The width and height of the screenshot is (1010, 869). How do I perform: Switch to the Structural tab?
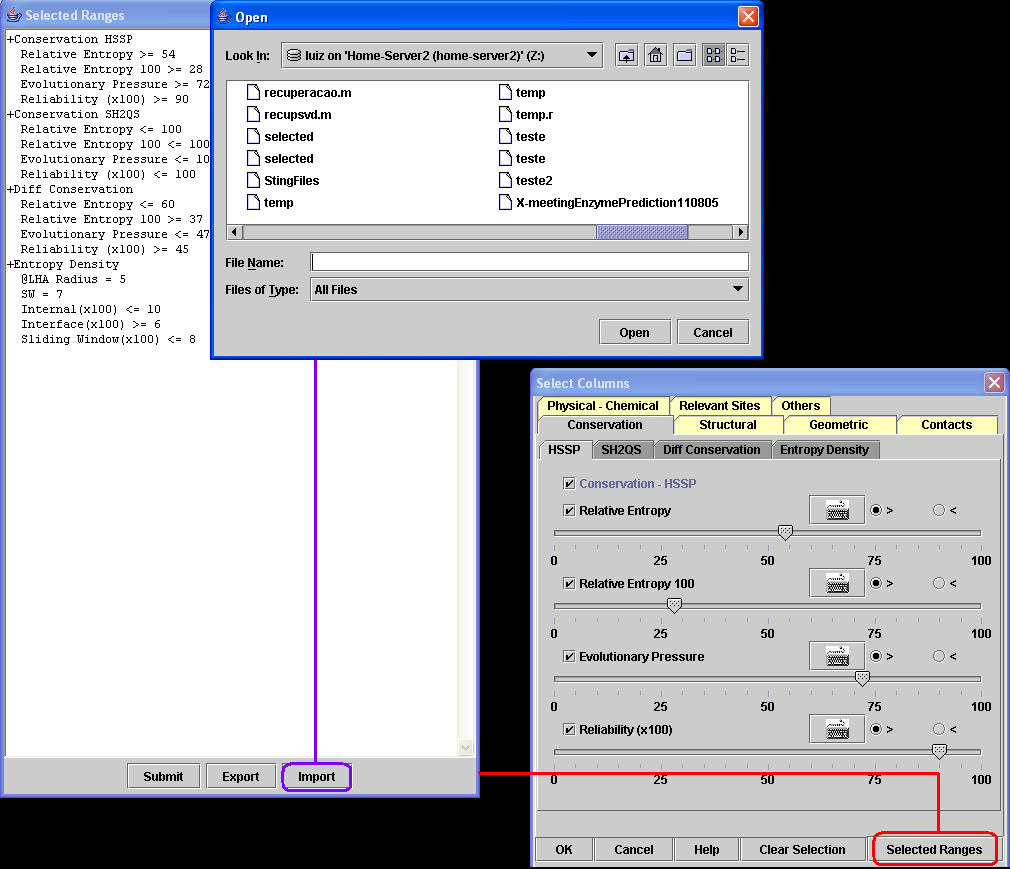(x=728, y=425)
